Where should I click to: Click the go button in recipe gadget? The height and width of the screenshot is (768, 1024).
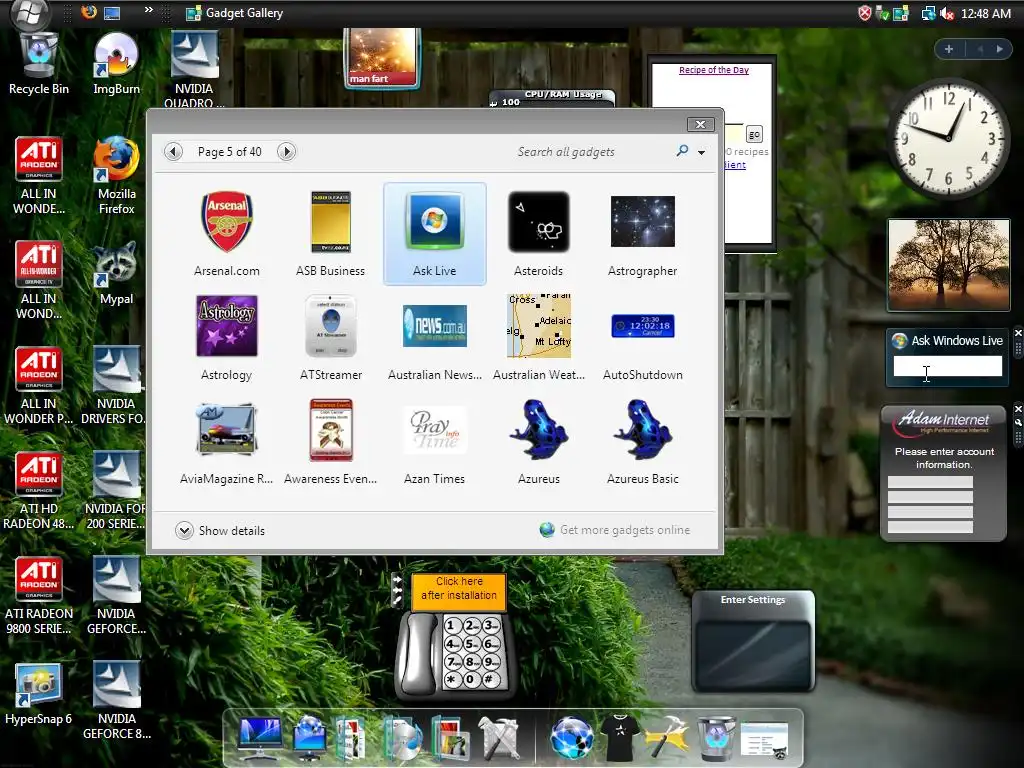[x=754, y=135]
